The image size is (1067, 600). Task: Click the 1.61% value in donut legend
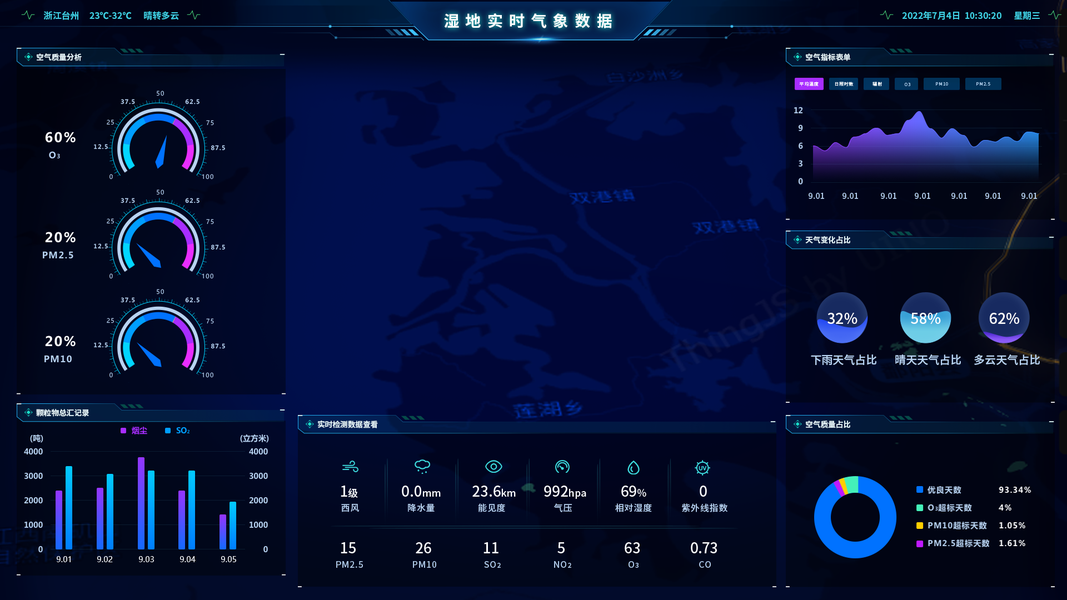1012,543
